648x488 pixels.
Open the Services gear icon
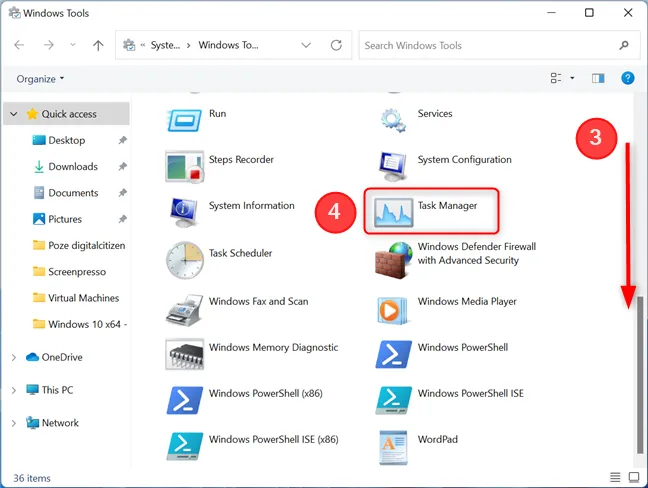click(x=393, y=120)
